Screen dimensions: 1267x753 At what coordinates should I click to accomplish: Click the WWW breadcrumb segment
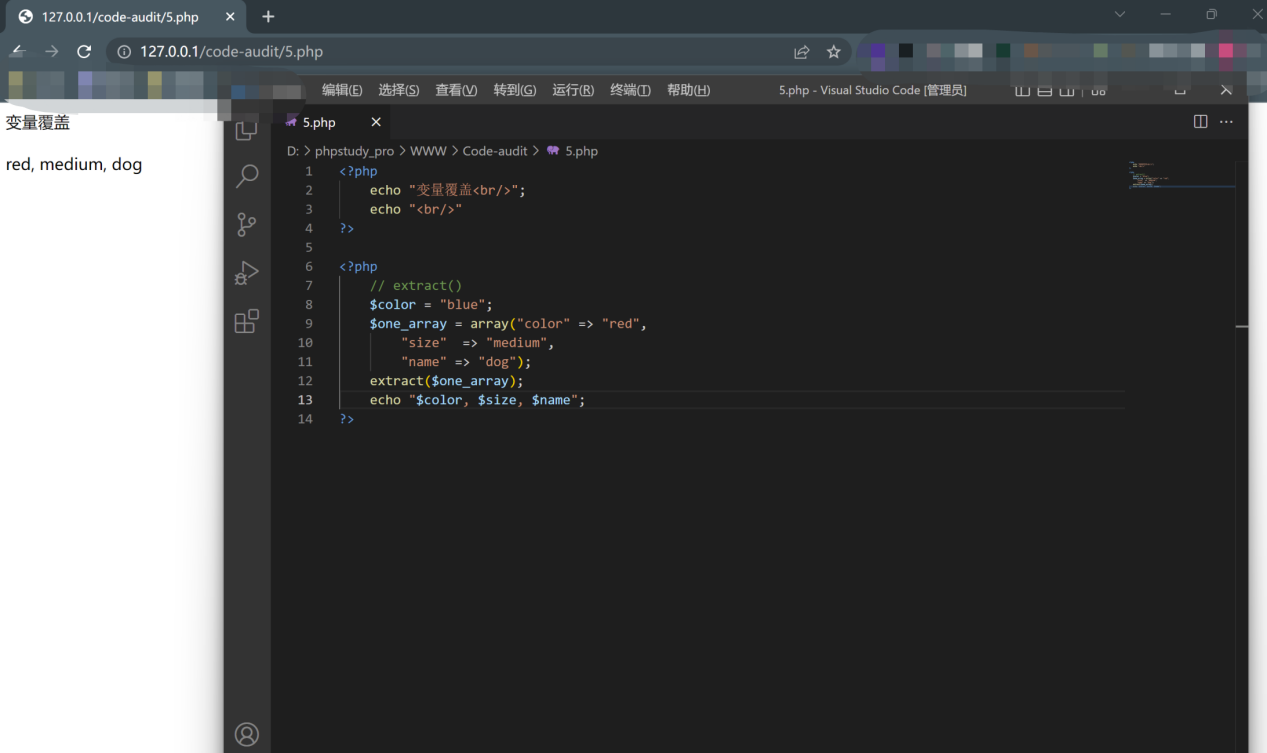coord(428,151)
